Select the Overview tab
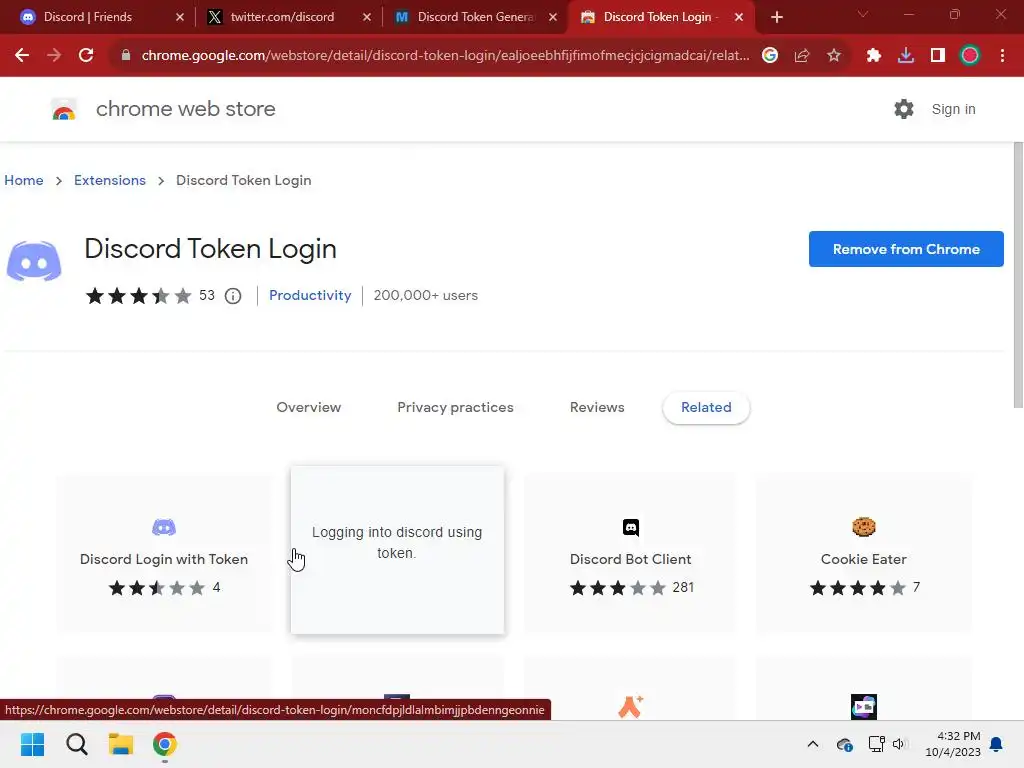Image resolution: width=1024 pixels, height=768 pixels. click(x=309, y=408)
